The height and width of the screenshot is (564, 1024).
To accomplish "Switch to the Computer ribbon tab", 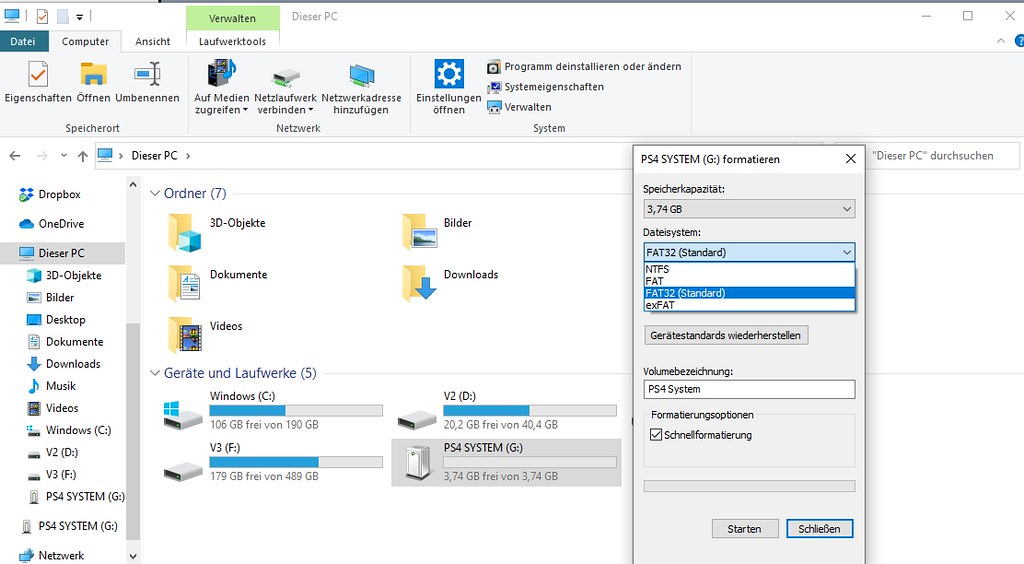I will click(x=85, y=41).
